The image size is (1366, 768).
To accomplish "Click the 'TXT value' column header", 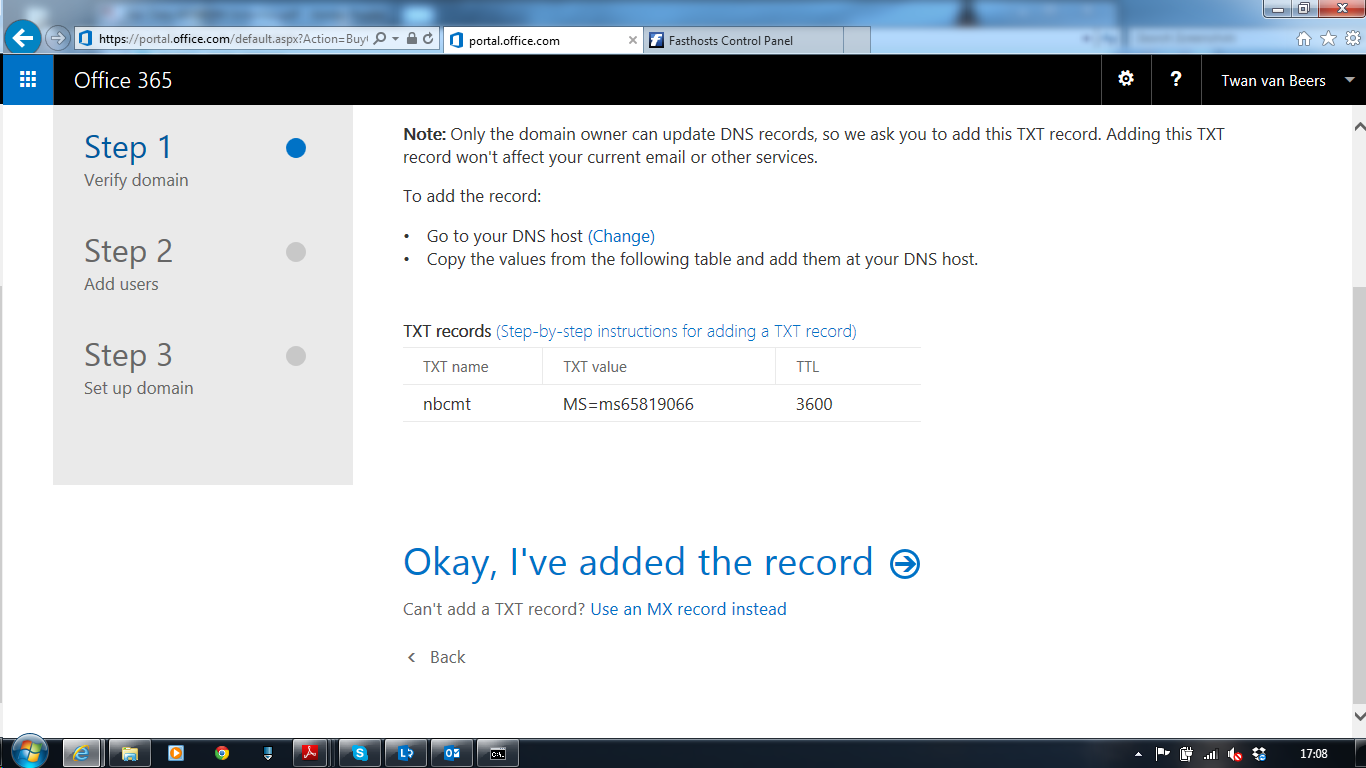I will (x=595, y=367).
